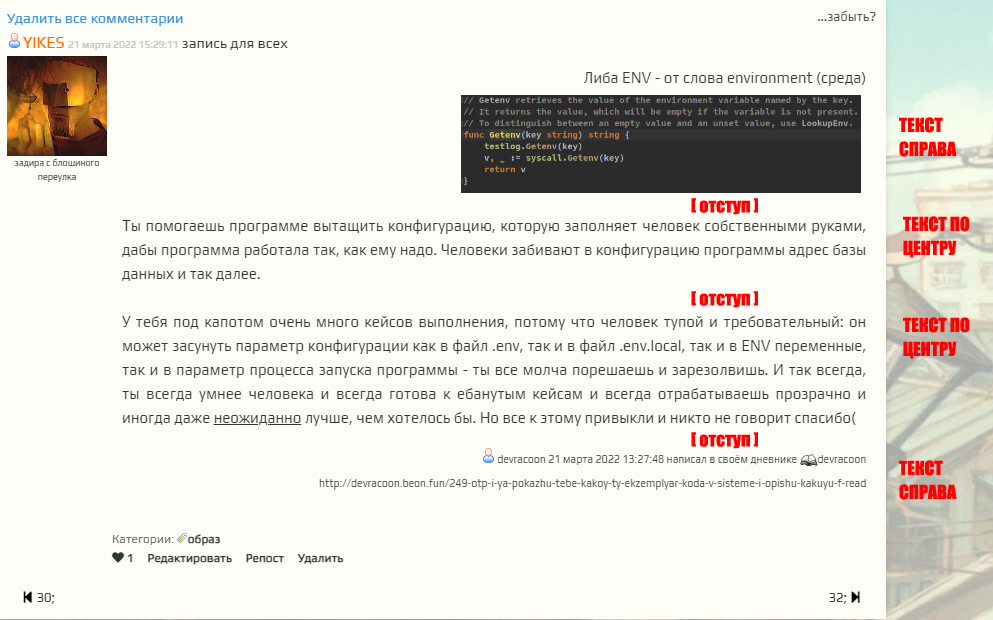Open the Getenv code snippet image

point(660,143)
